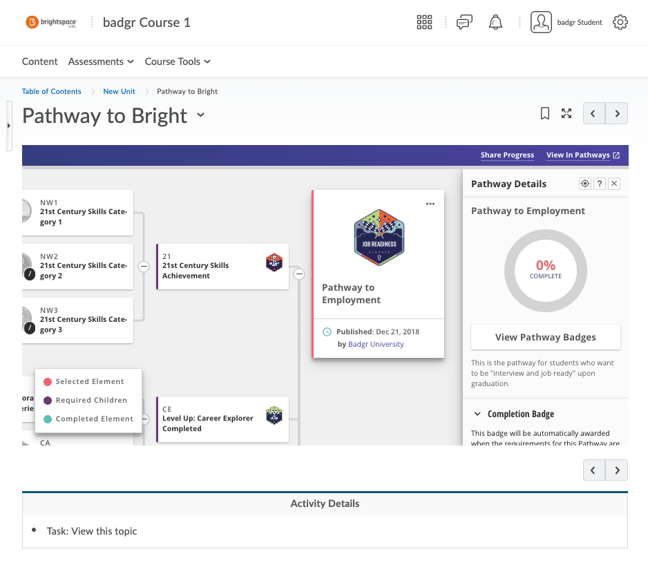Expand the Course Tools dropdown menu
648x565 pixels.
(x=178, y=62)
